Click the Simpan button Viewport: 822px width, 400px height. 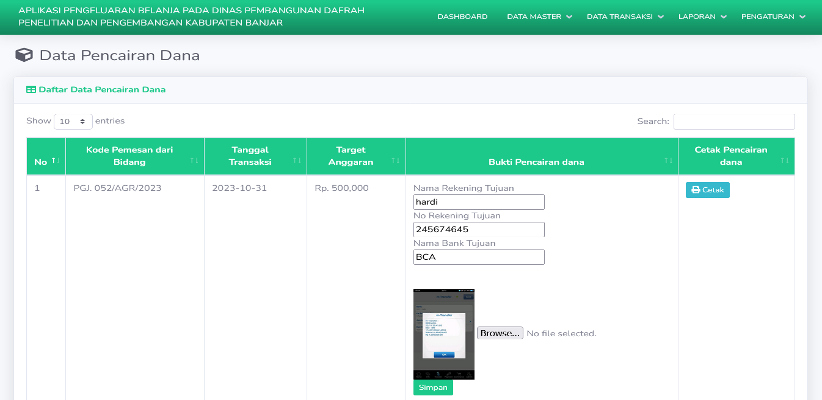433,387
